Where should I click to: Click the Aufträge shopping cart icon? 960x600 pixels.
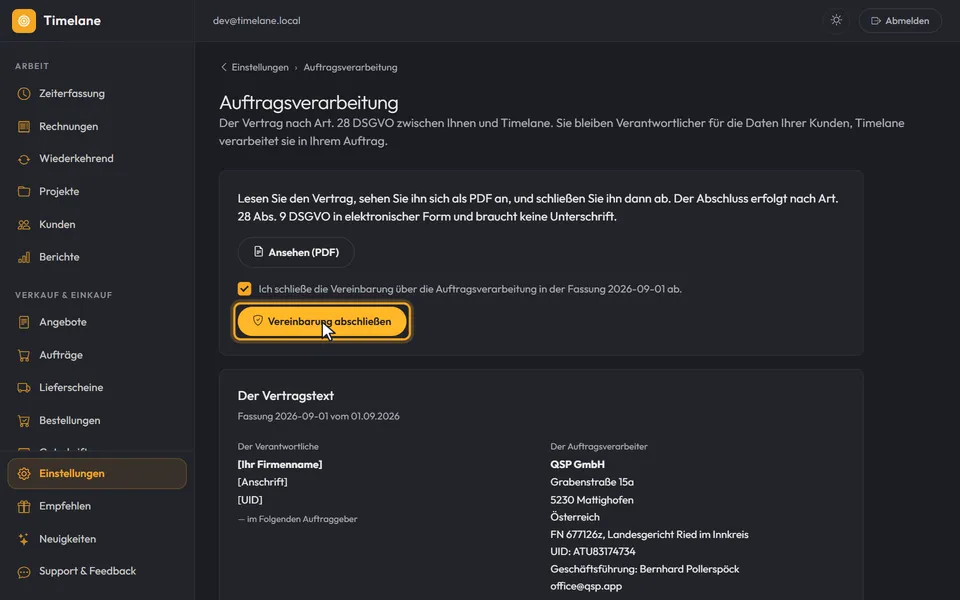pos(24,355)
